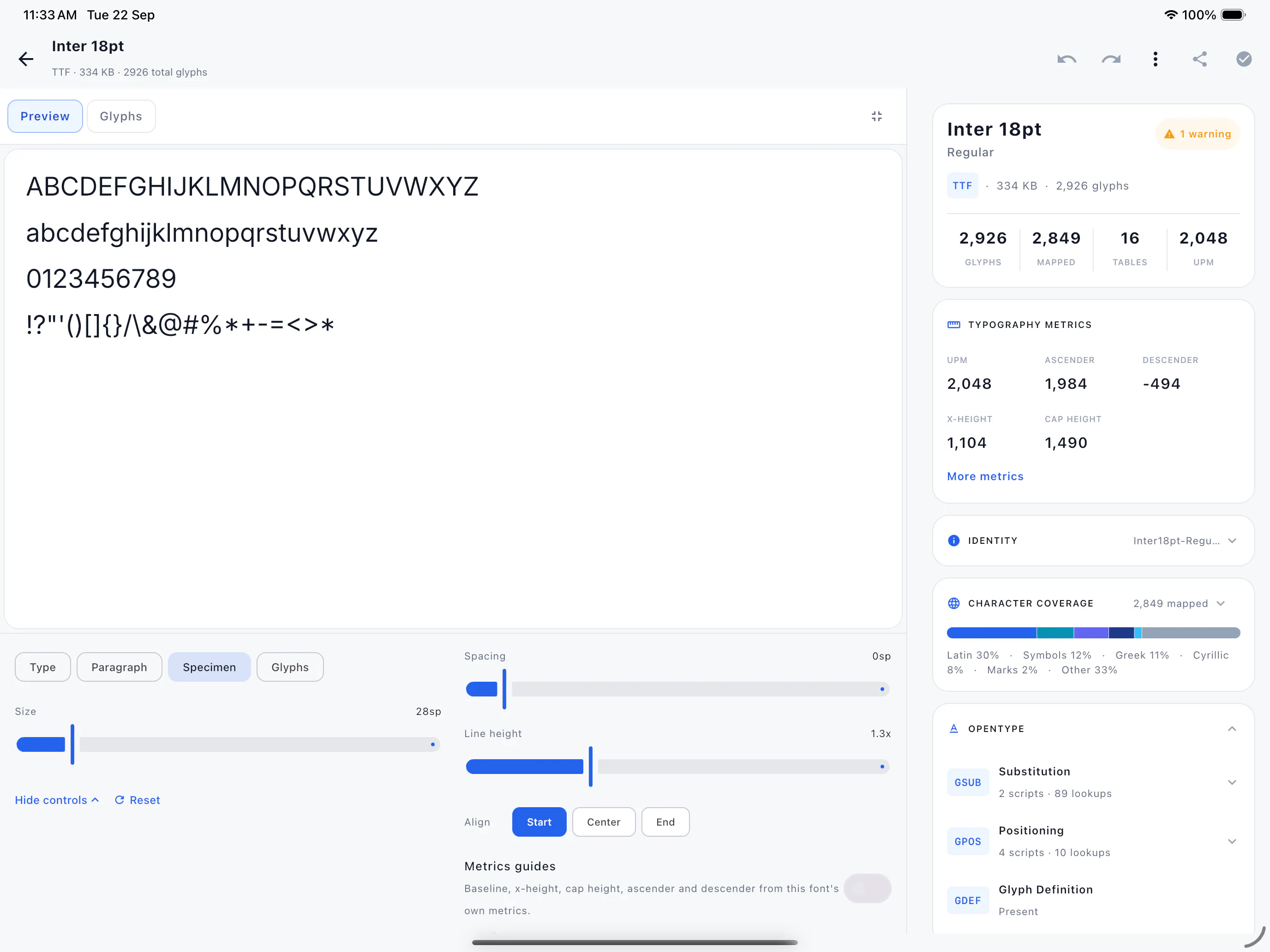Select the Type preview mode
This screenshot has width=1270, height=952.
[43, 667]
